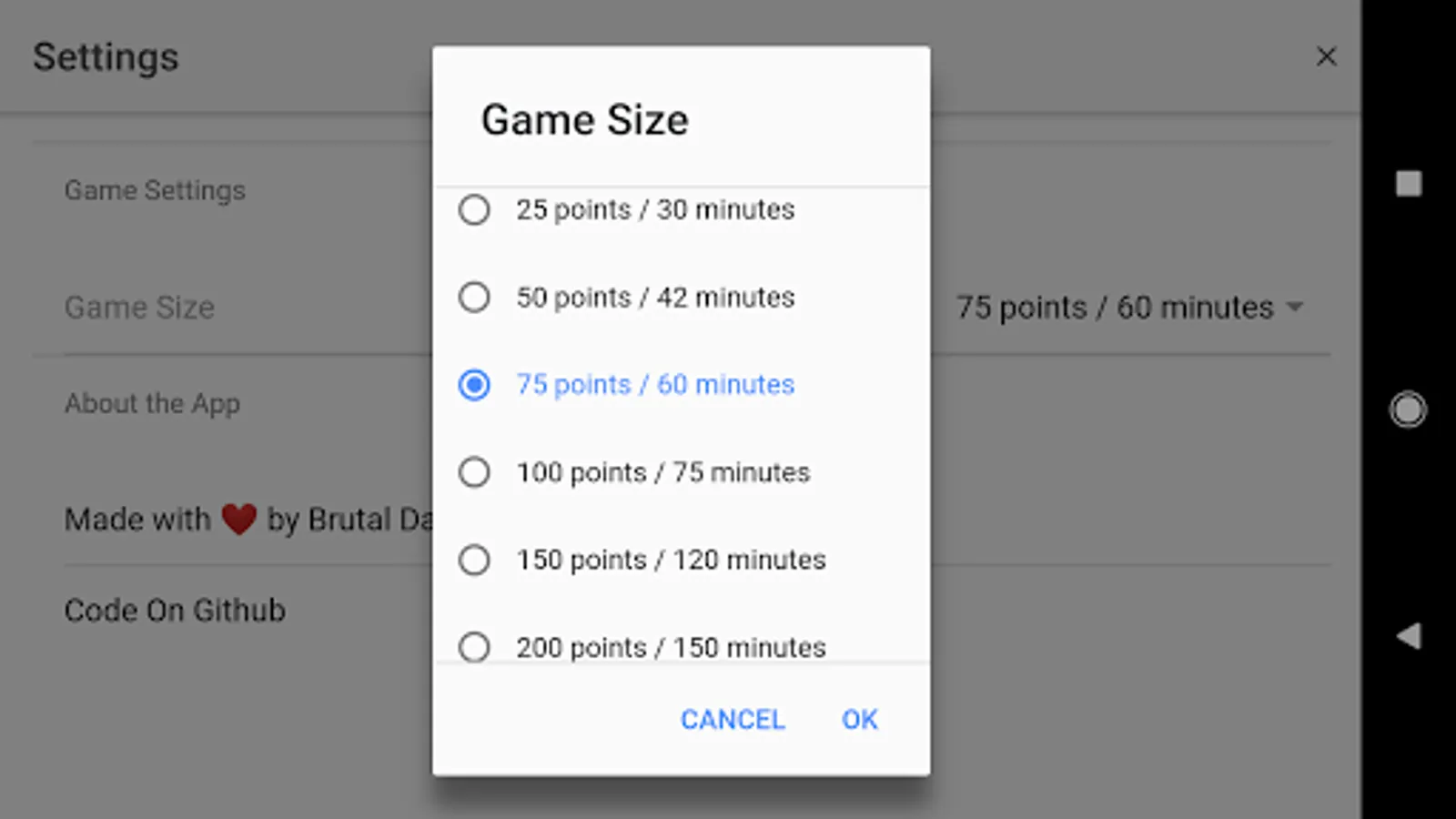Open the Code On Github link

(x=176, y=610)
